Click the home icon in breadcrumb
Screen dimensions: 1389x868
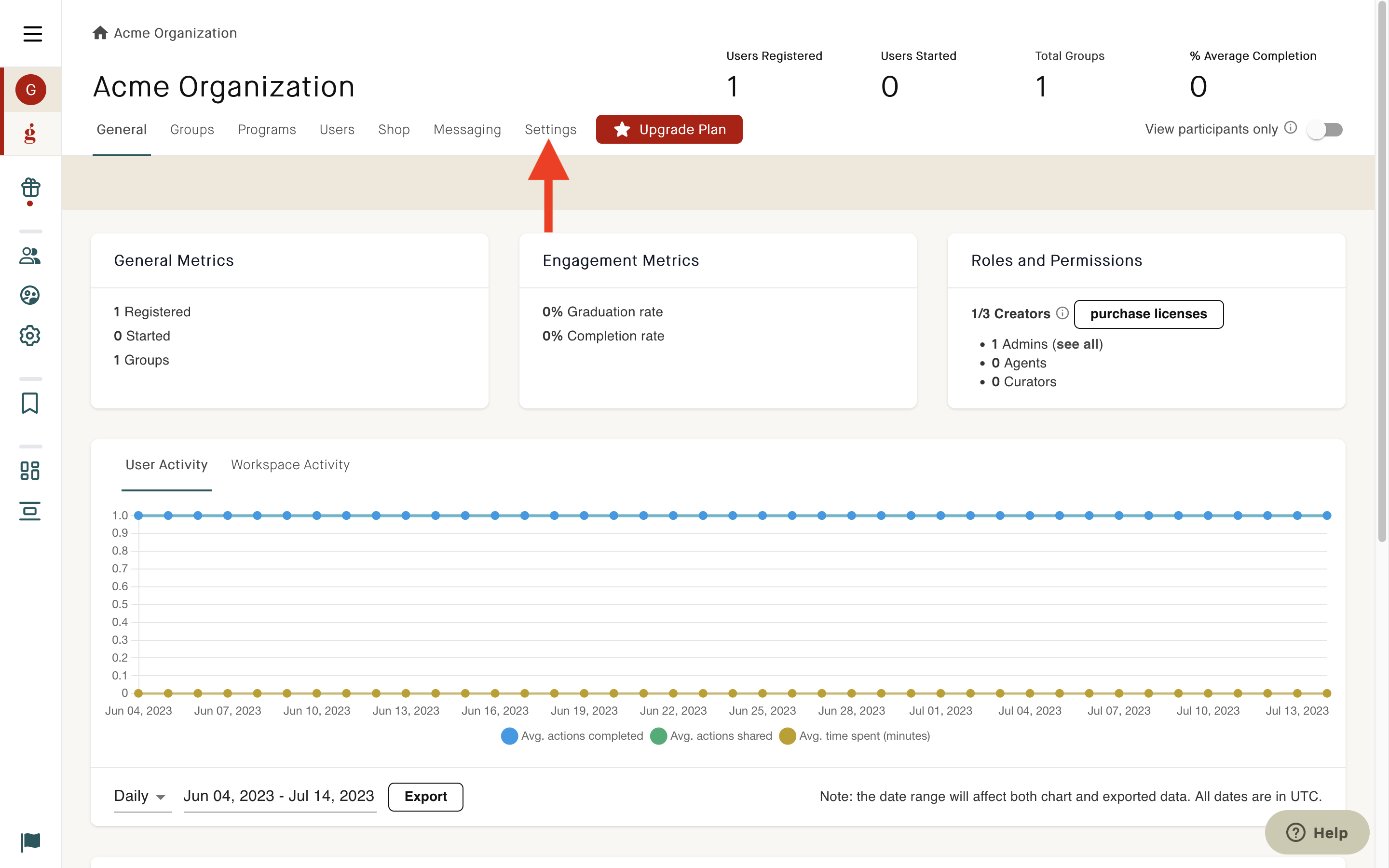pos(100,33)
